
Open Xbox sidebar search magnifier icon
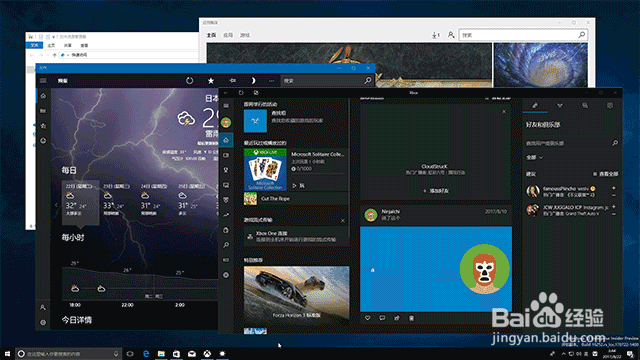click(226, 245)
